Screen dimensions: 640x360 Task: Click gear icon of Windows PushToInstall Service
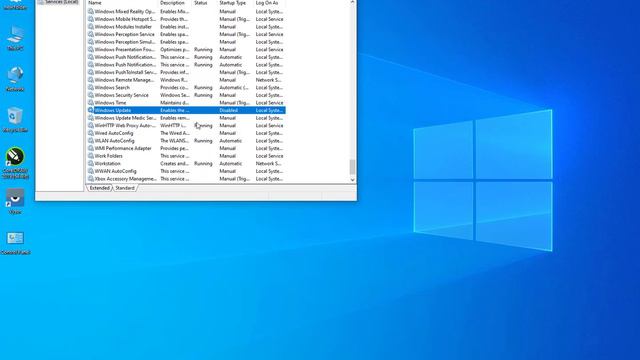91,72
